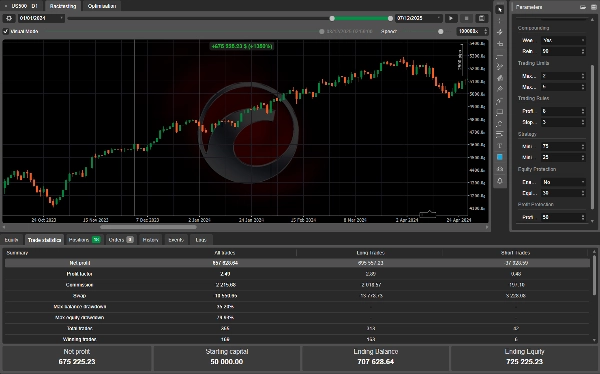Step the Strategy field with value 25
Viewport: 600px width, 374px height.
(x=583, y=157)
